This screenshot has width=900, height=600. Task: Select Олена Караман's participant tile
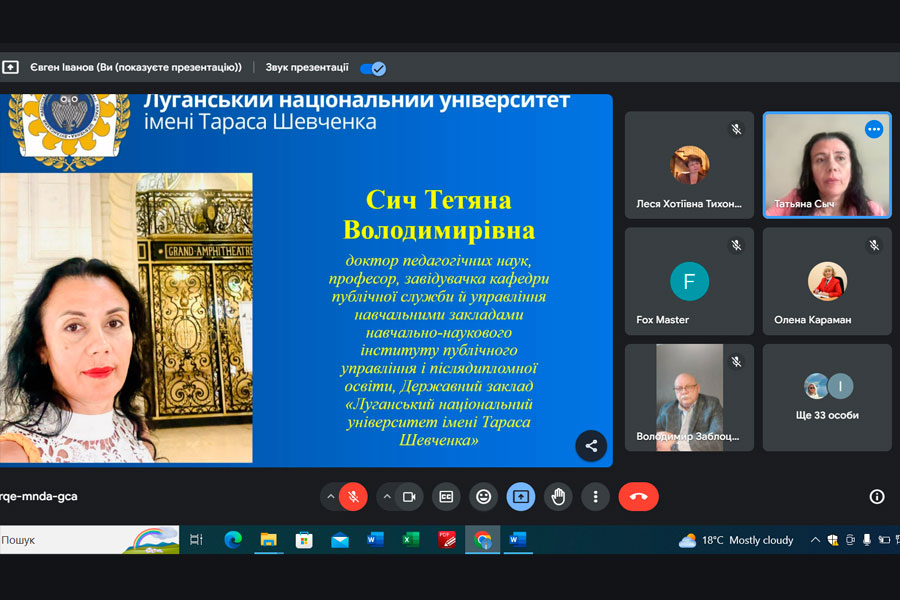(x=827, y=281)
